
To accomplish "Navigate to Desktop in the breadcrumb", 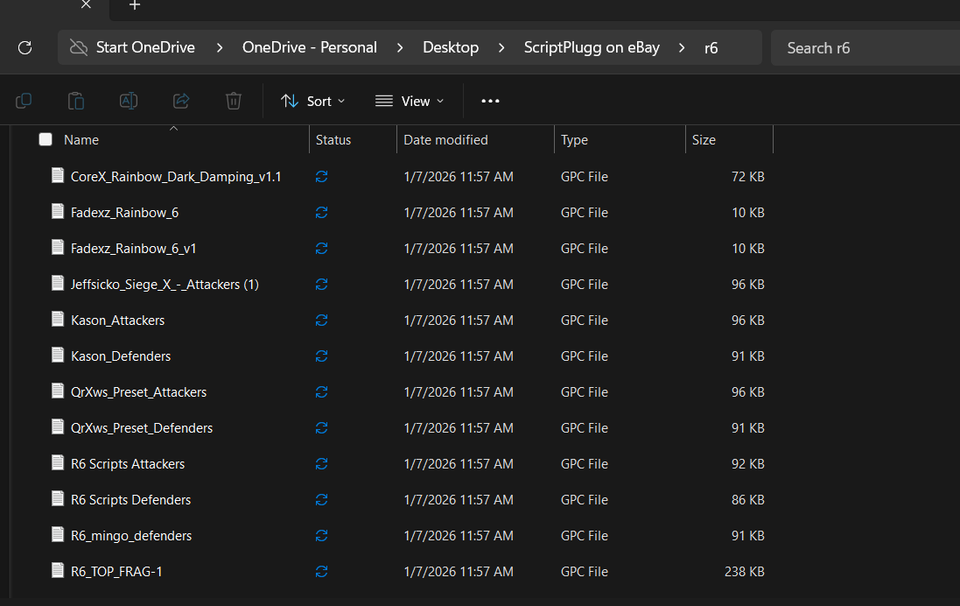I will pos(451,48).
